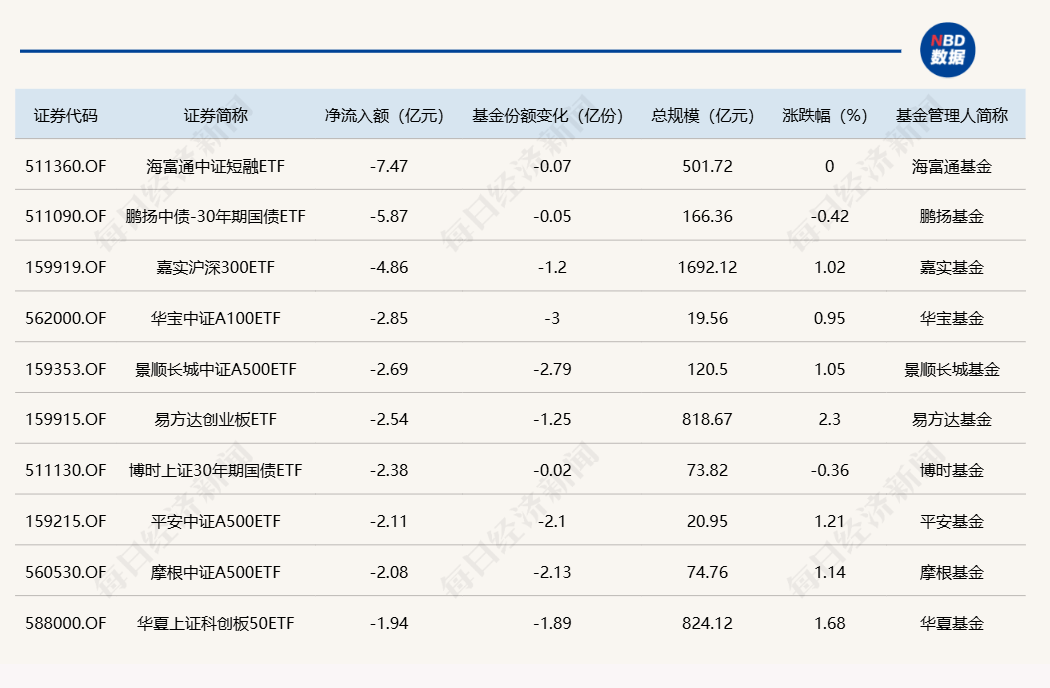Click net inflow value -2.11

388,521
